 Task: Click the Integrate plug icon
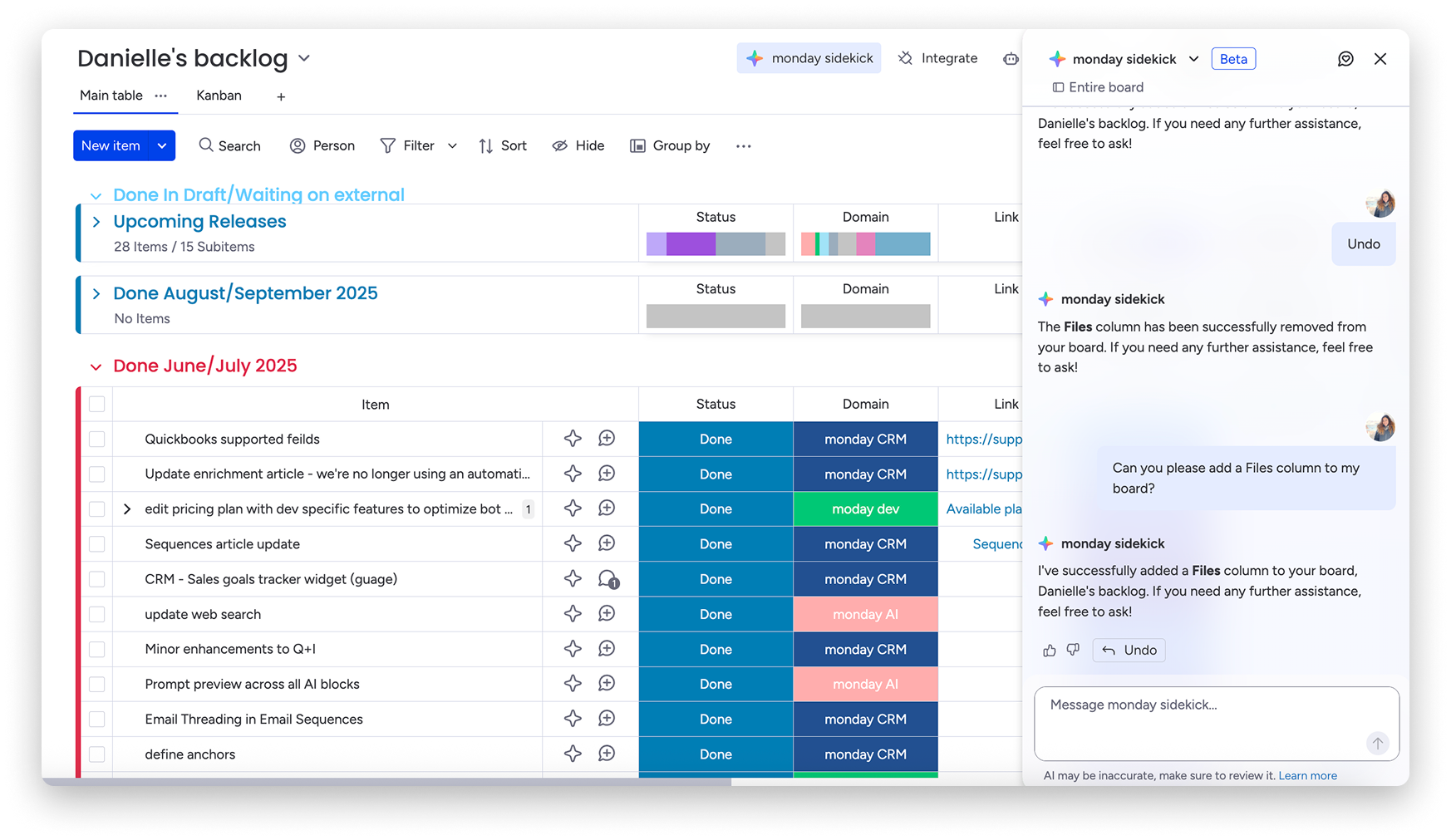click(x=906, y=58)
